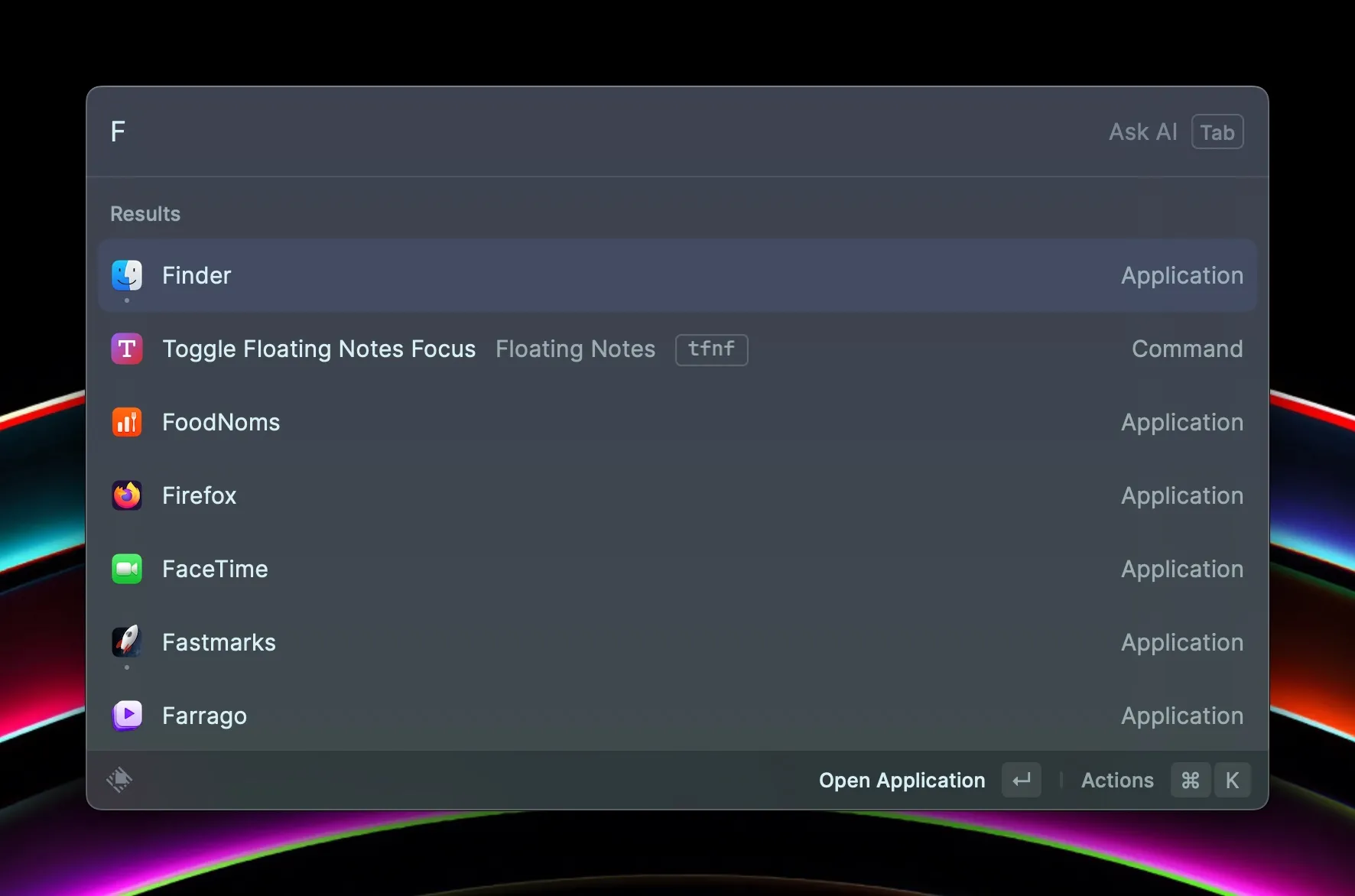Click the purple Farrago play icon
1355x896 pixels.
(127, 716)
